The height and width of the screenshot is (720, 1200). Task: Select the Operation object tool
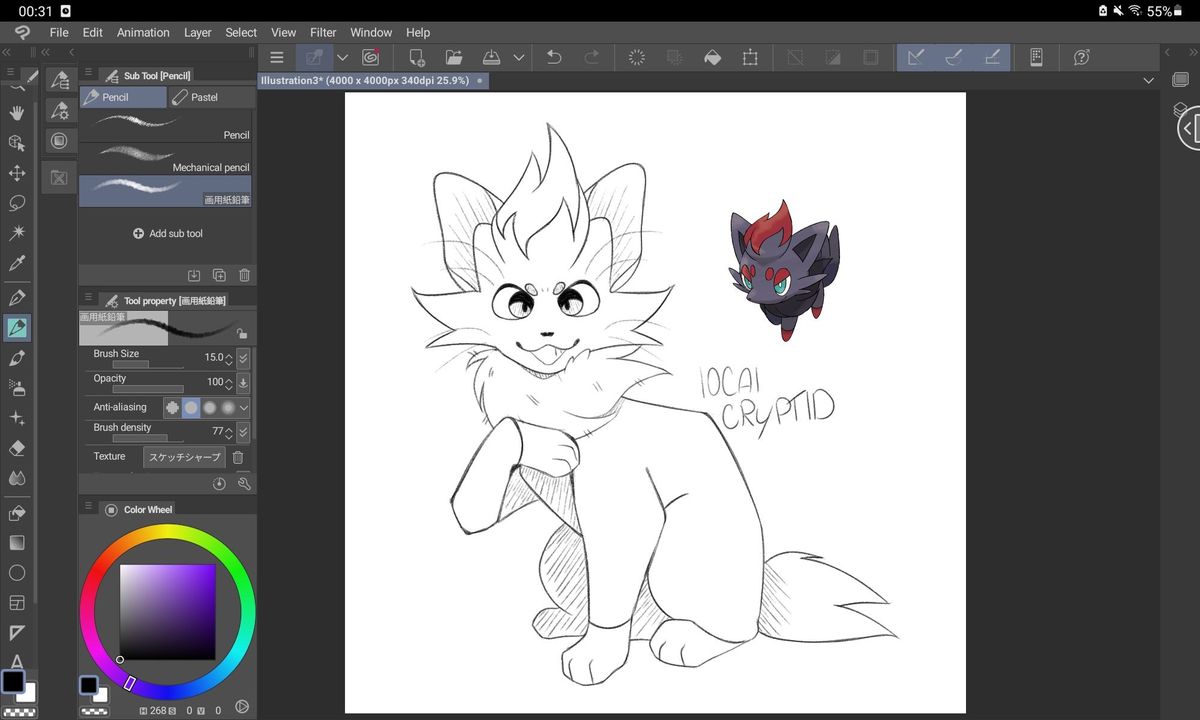tap(17, 143)
